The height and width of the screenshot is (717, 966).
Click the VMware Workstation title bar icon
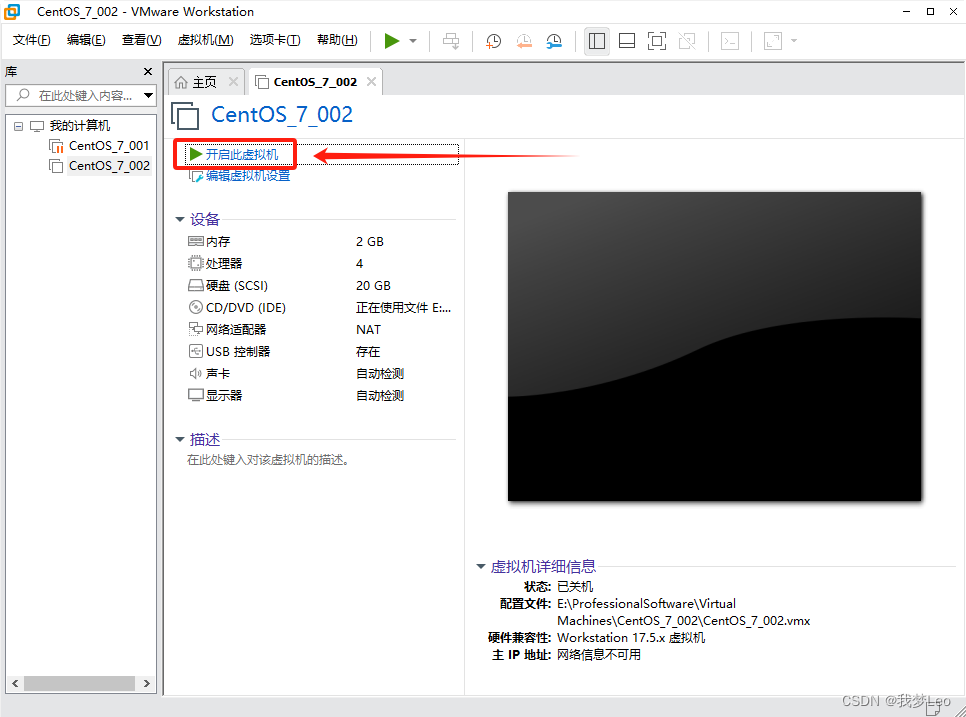point(12,11)
